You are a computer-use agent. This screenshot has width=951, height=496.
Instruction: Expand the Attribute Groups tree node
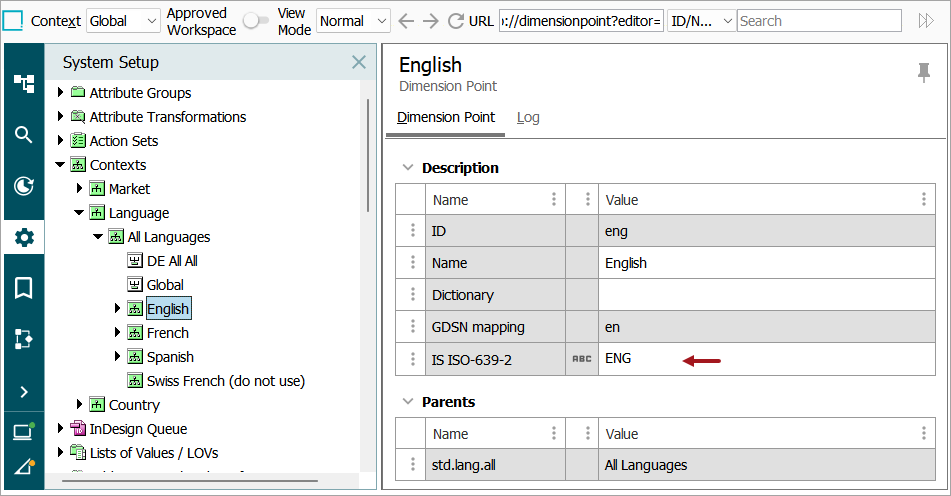pyautogui.click(x=60, y=92)
